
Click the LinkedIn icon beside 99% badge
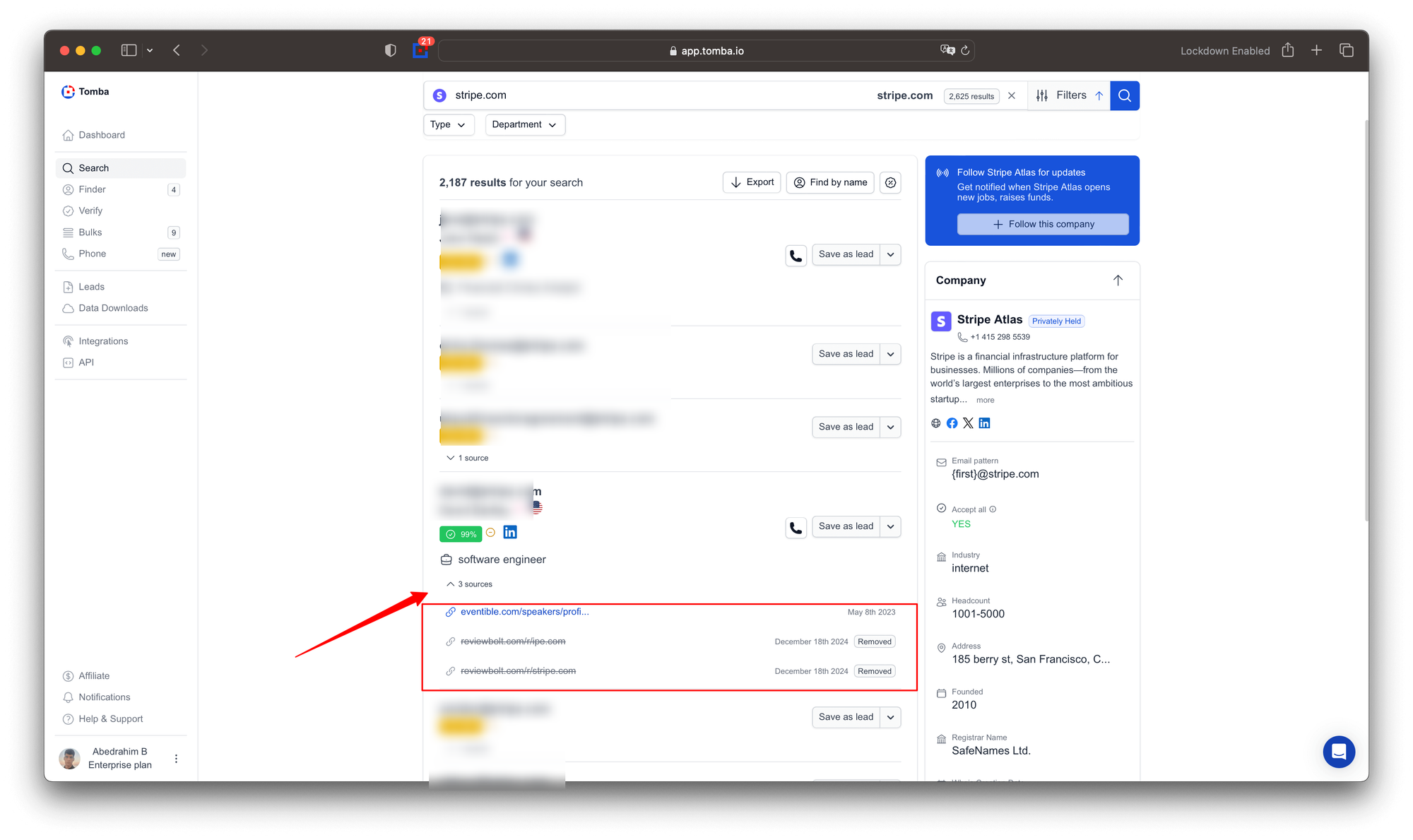[x=510, y=532]
